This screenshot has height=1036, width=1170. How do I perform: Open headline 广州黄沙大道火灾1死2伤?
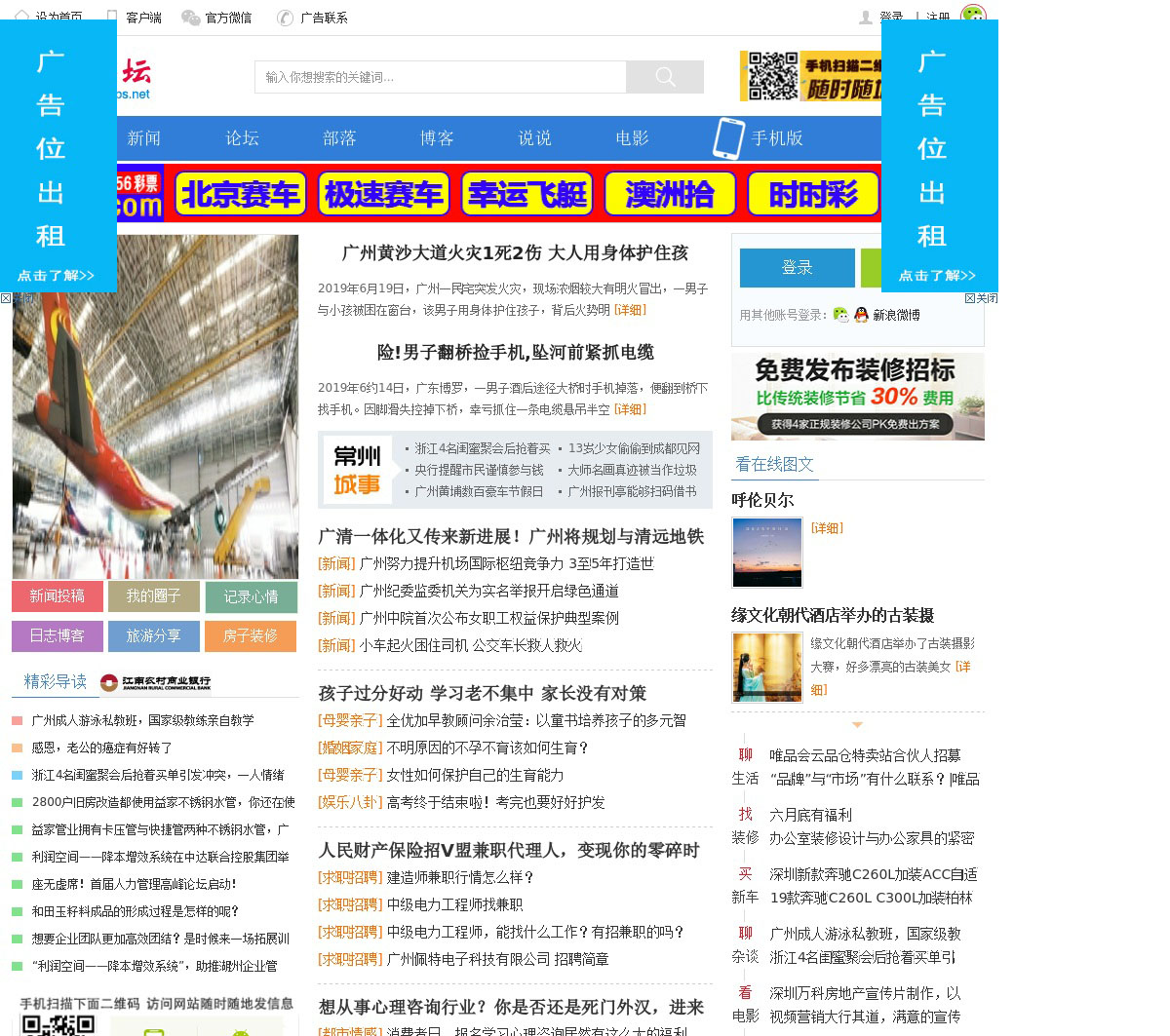515,253
